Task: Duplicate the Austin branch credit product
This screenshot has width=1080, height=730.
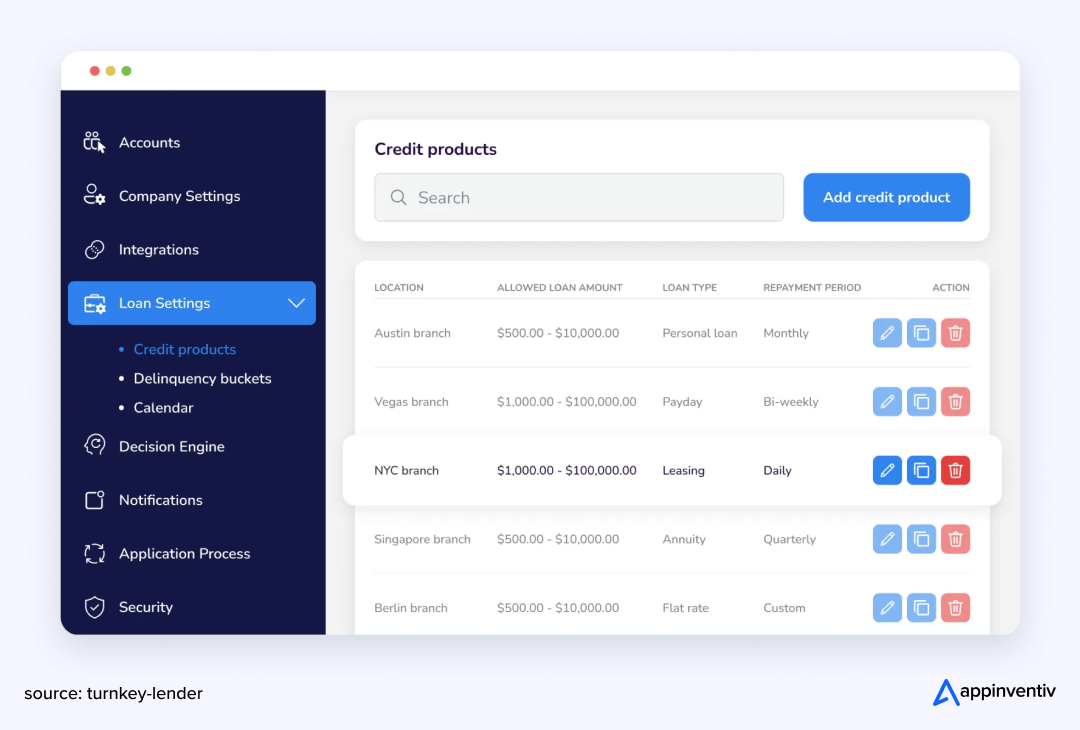Action: [x=921, y=333]
